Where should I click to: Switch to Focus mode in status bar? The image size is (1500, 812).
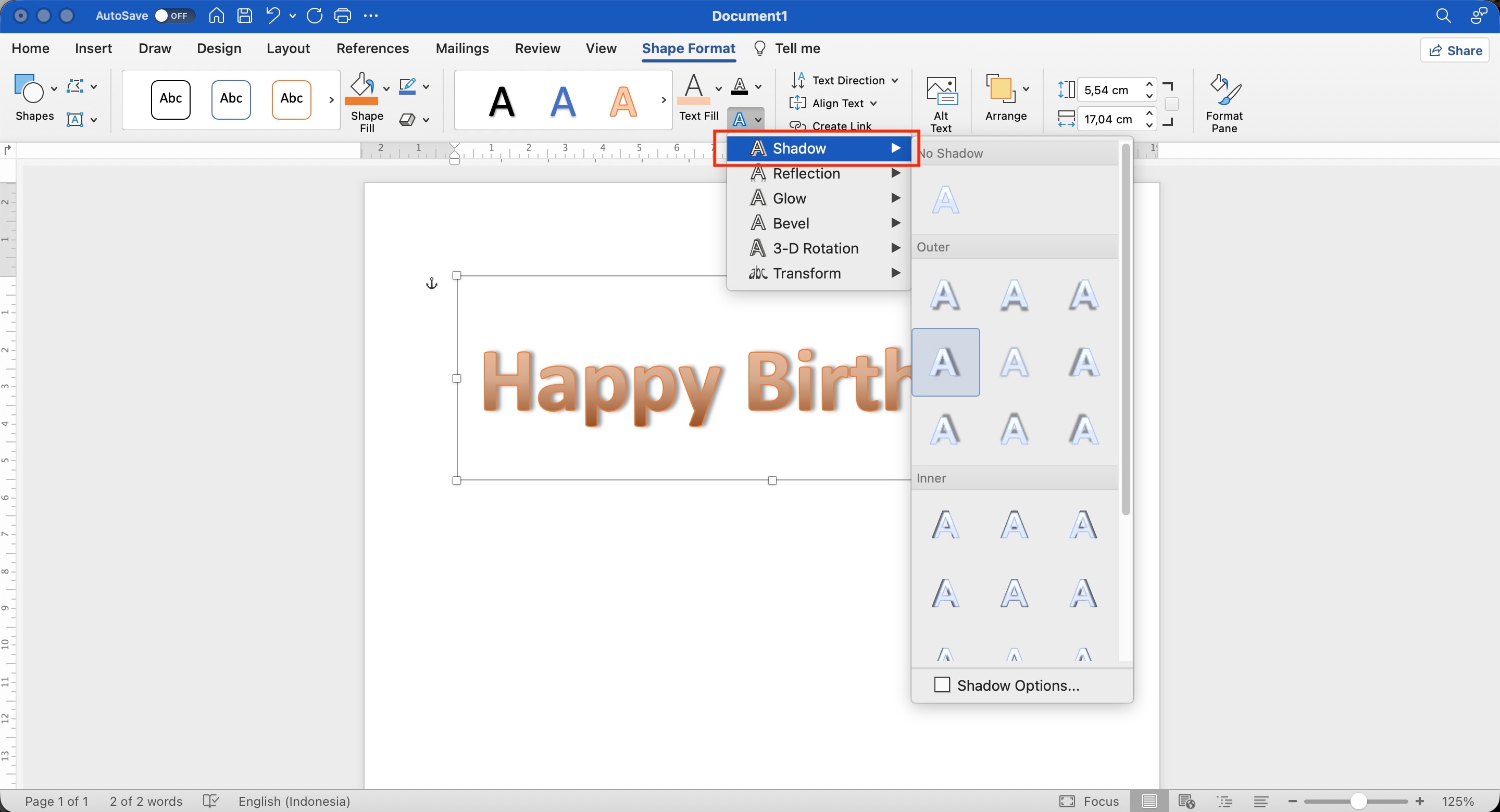pyautogui.click(x=1090, y=802)
